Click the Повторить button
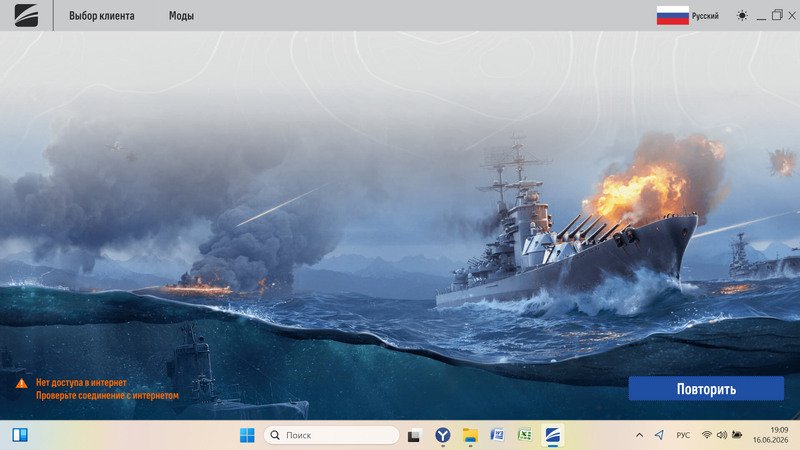800x450 pixels. [x=706, y=389]
